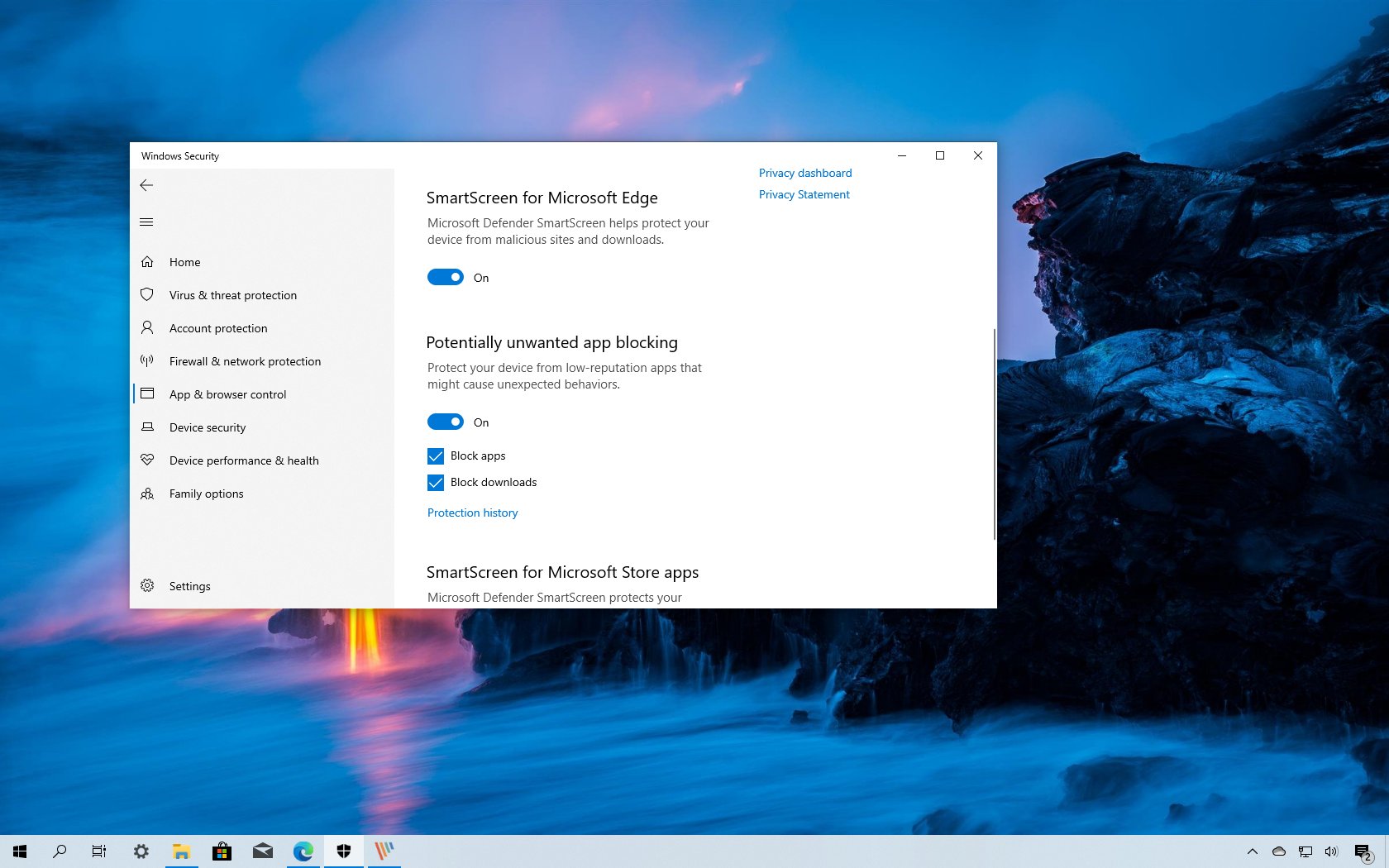
Task: Open Settings gear in Windows Security sidebar
Action: point(147,585)
